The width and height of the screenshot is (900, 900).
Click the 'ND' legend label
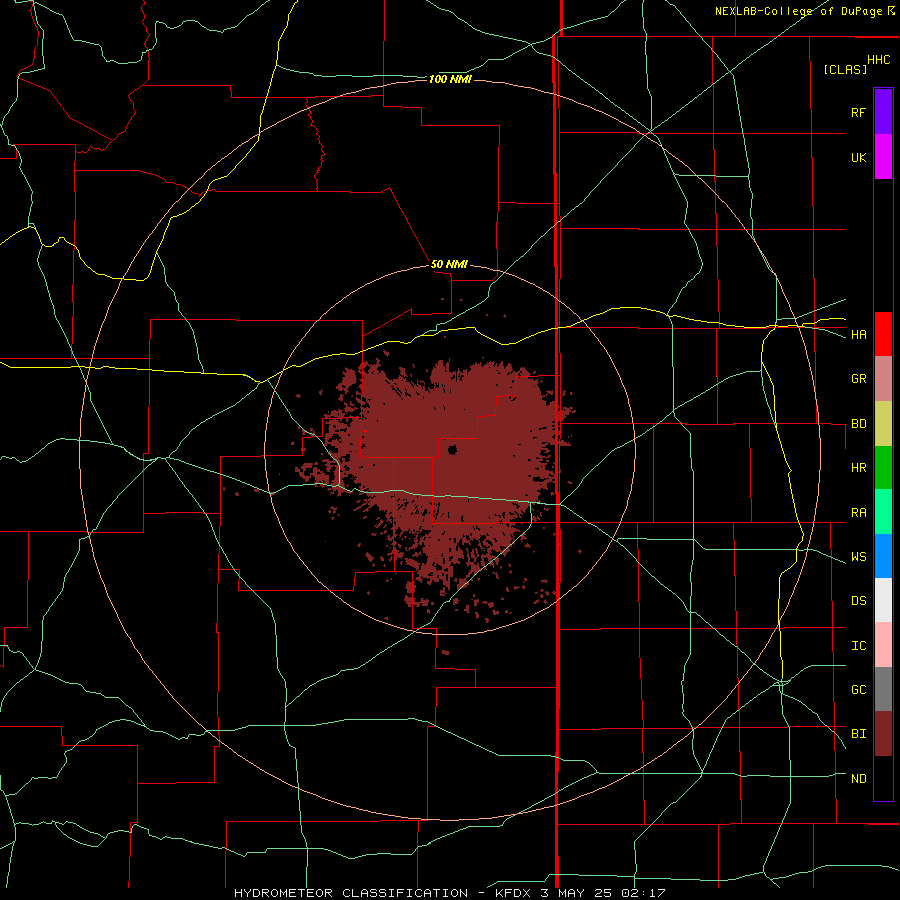[x=858, y=779]
